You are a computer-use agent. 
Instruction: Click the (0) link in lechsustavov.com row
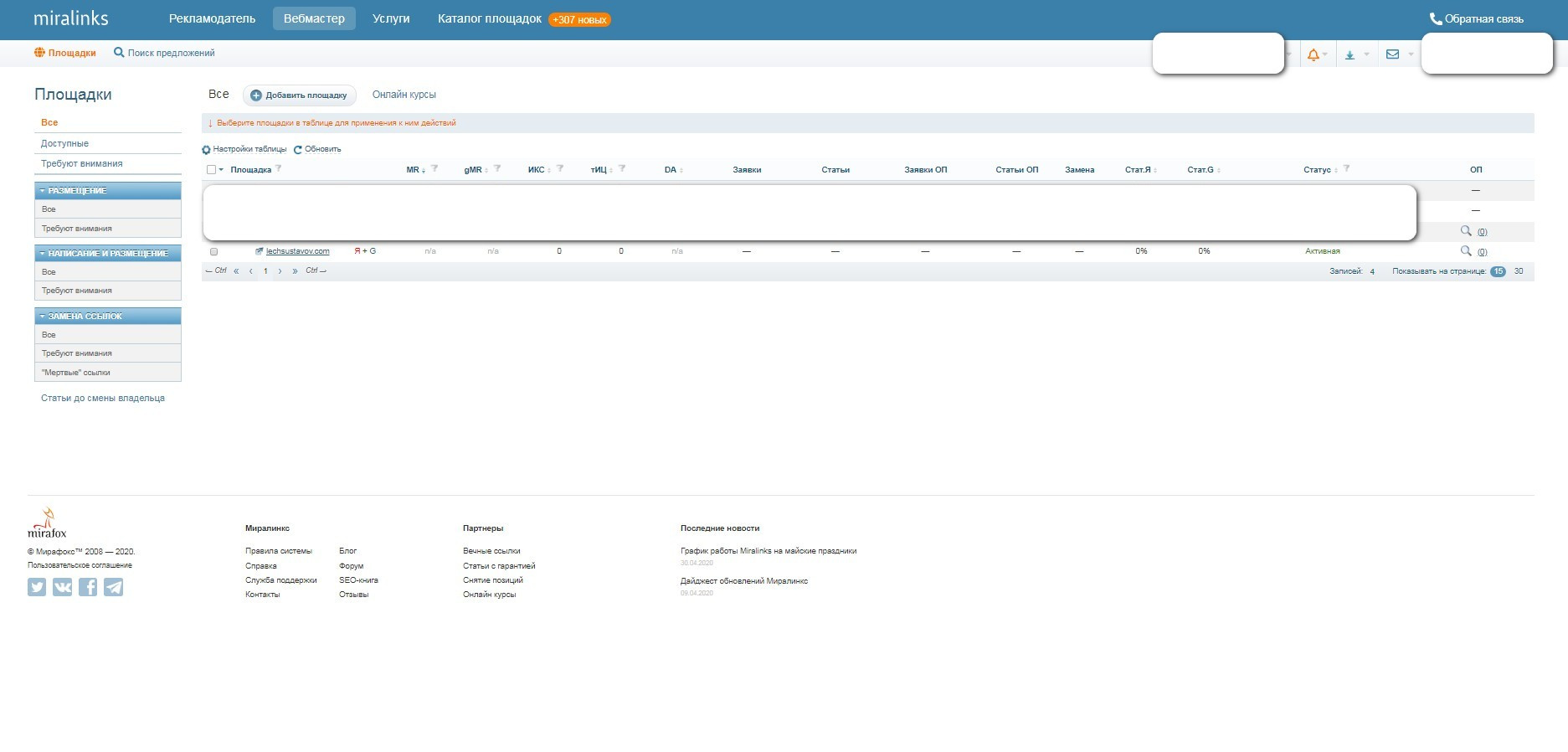coord(1482,252)
